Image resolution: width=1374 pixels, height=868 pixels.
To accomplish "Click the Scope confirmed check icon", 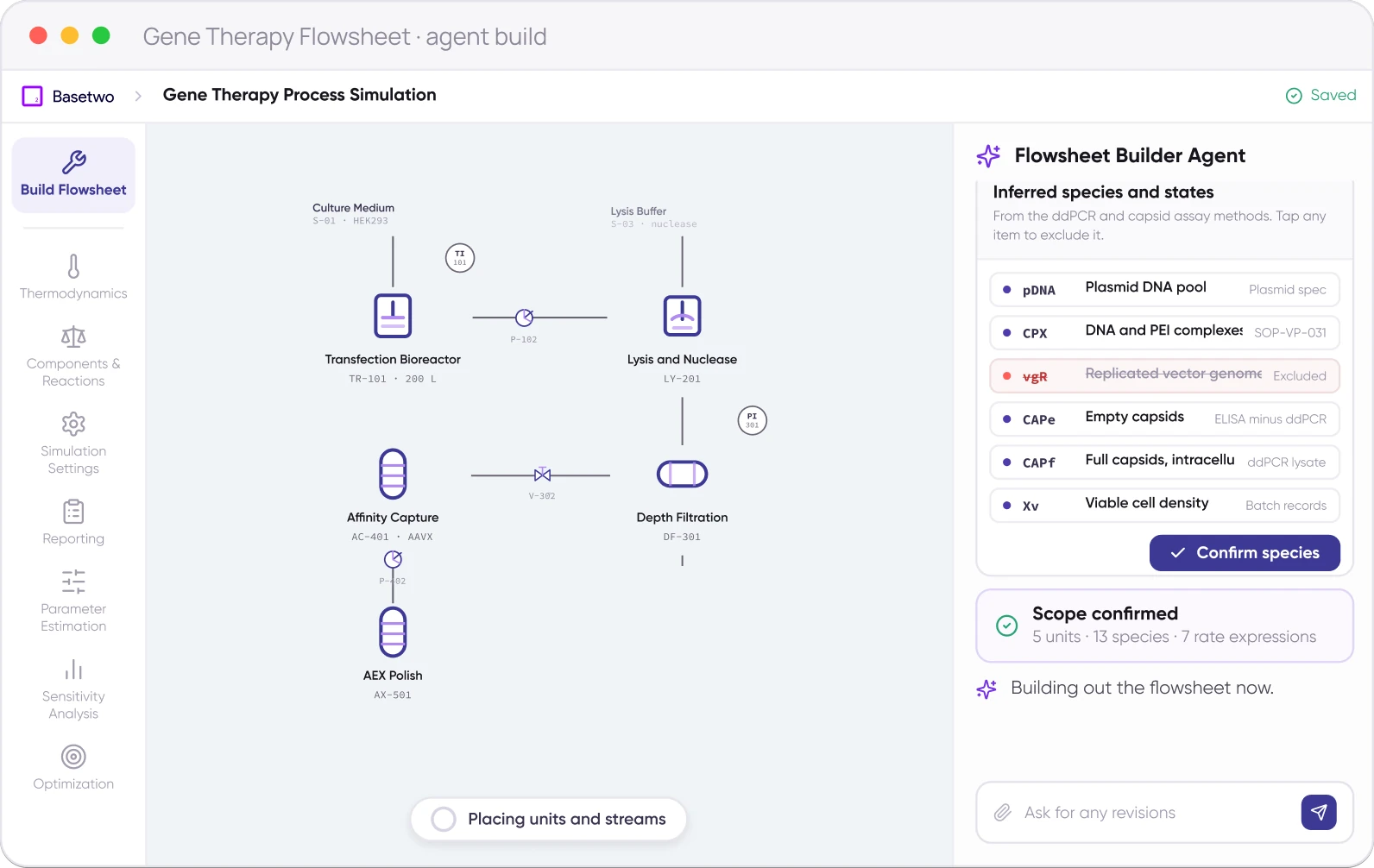I will point(1007,626).
